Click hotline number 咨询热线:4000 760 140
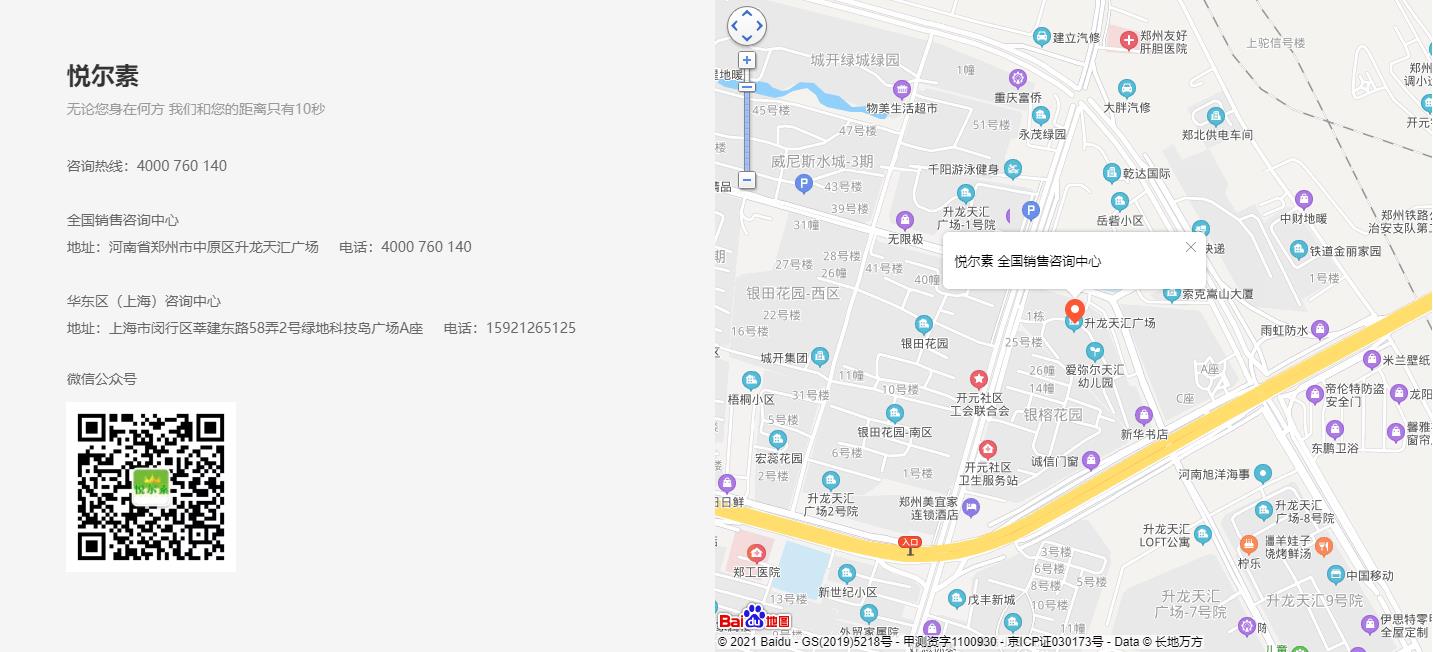Viewport: 1433px width, 652px height. [147, 166]
